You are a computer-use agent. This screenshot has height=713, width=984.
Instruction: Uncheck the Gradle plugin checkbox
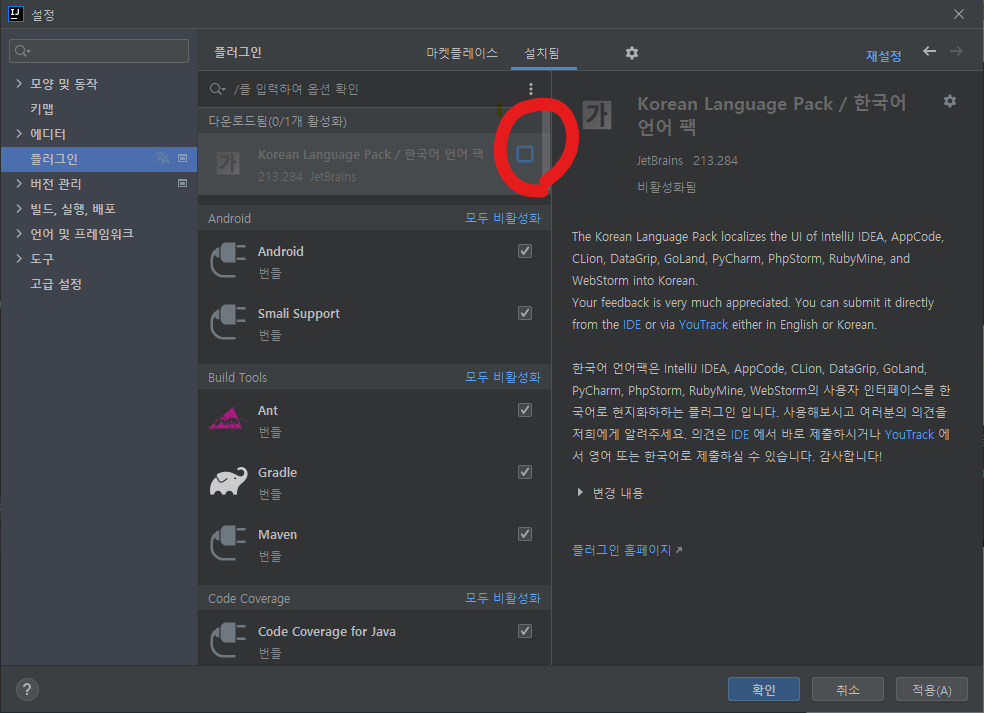(525, 472)
